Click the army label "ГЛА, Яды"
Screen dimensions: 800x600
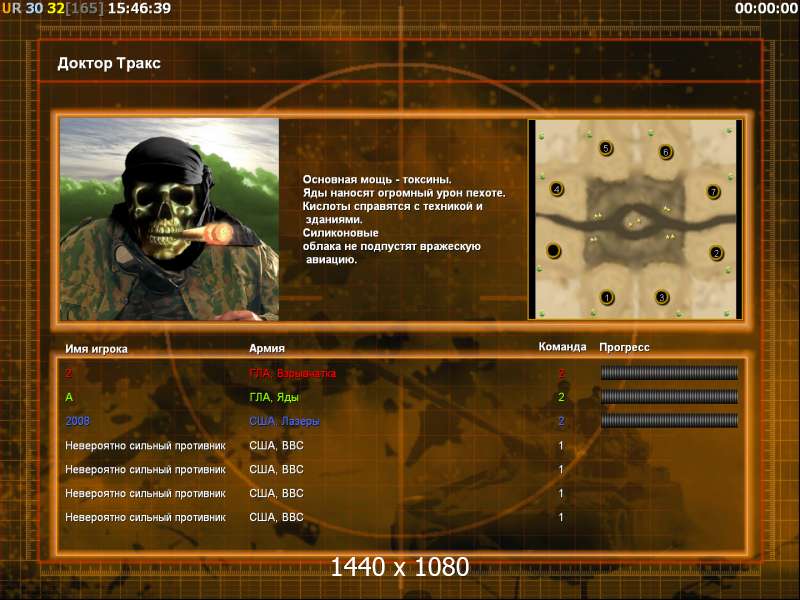click(274, 397)
